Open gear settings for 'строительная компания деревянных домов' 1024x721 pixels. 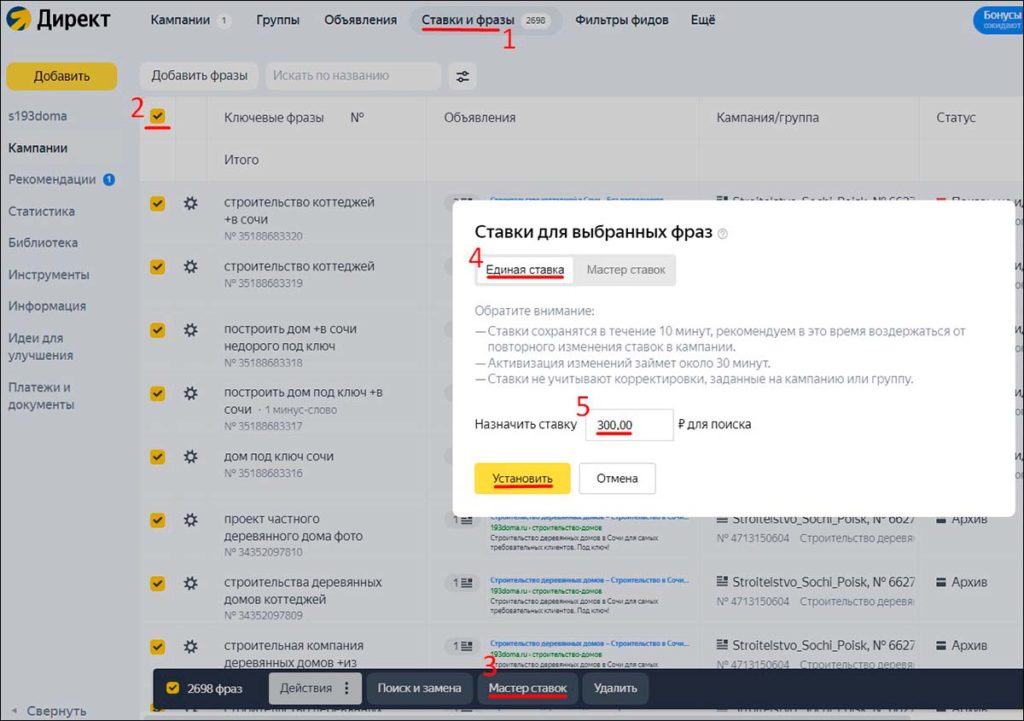coord(190,647)
